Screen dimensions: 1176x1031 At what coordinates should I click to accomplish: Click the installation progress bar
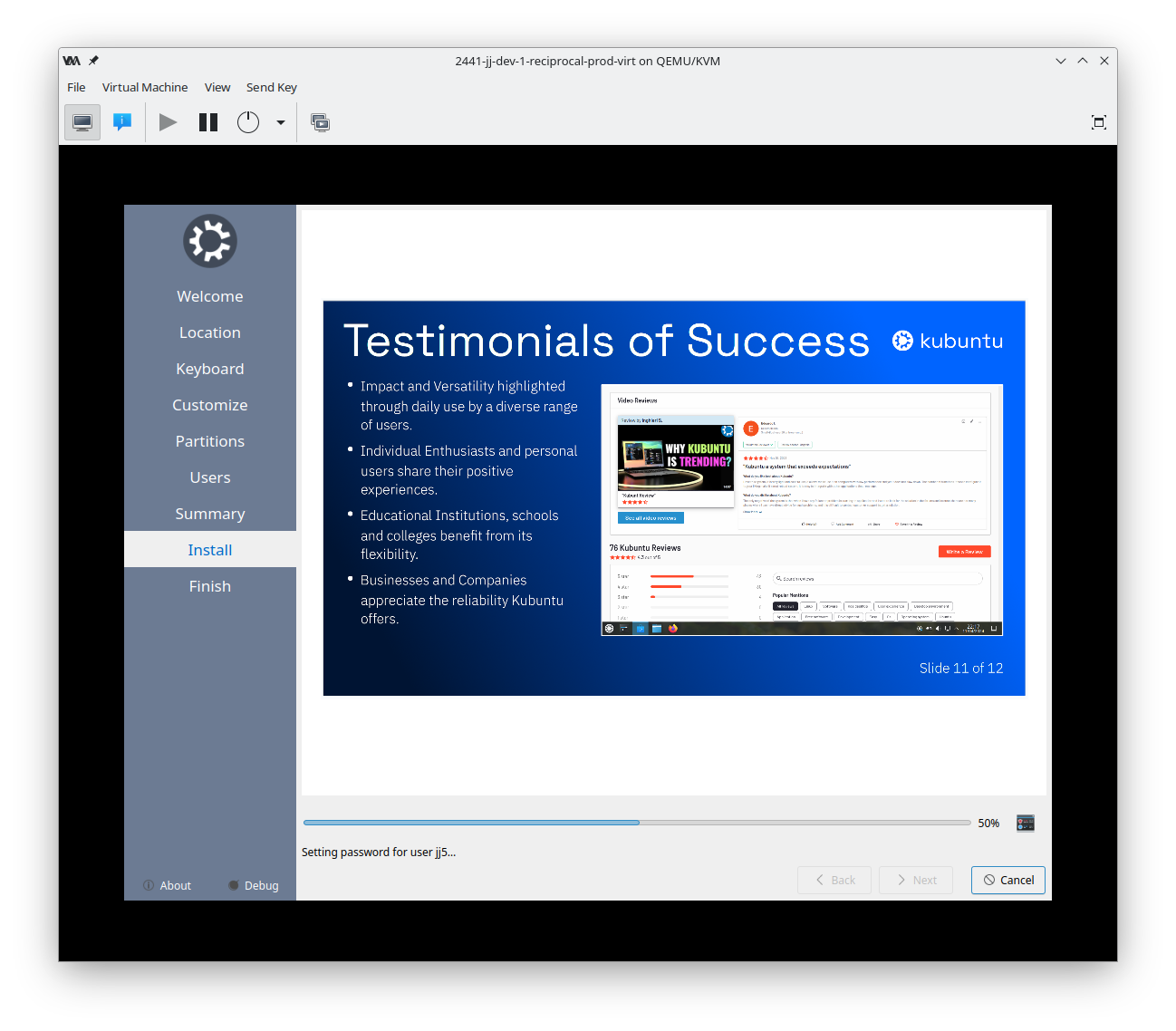pos(637,823)
